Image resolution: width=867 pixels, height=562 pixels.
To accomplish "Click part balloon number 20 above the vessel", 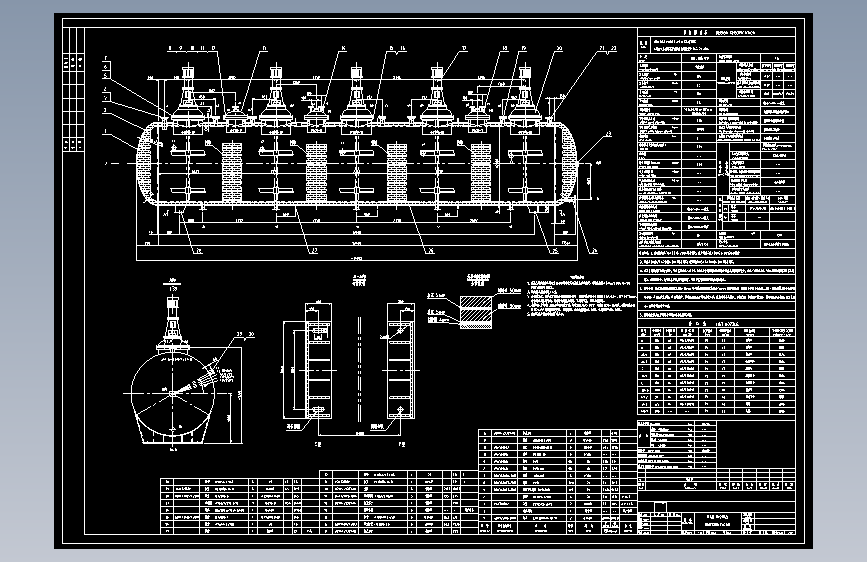I will (559, 49).
